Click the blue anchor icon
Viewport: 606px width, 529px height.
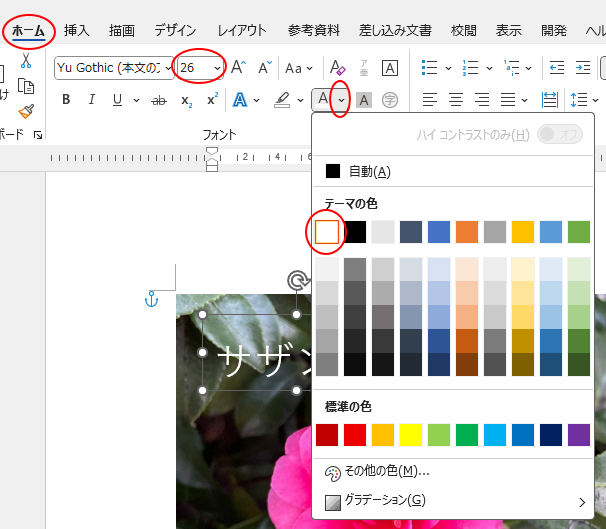point(152,299)
